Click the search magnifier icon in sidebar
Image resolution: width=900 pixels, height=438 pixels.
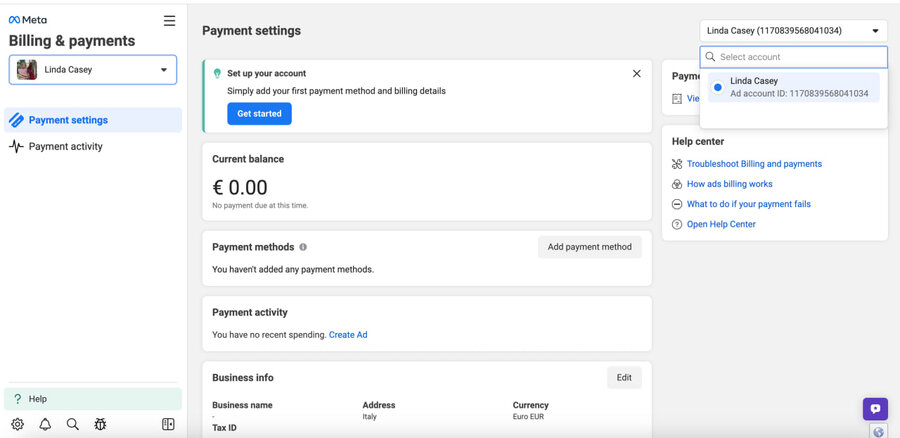[x=72, y=424]
